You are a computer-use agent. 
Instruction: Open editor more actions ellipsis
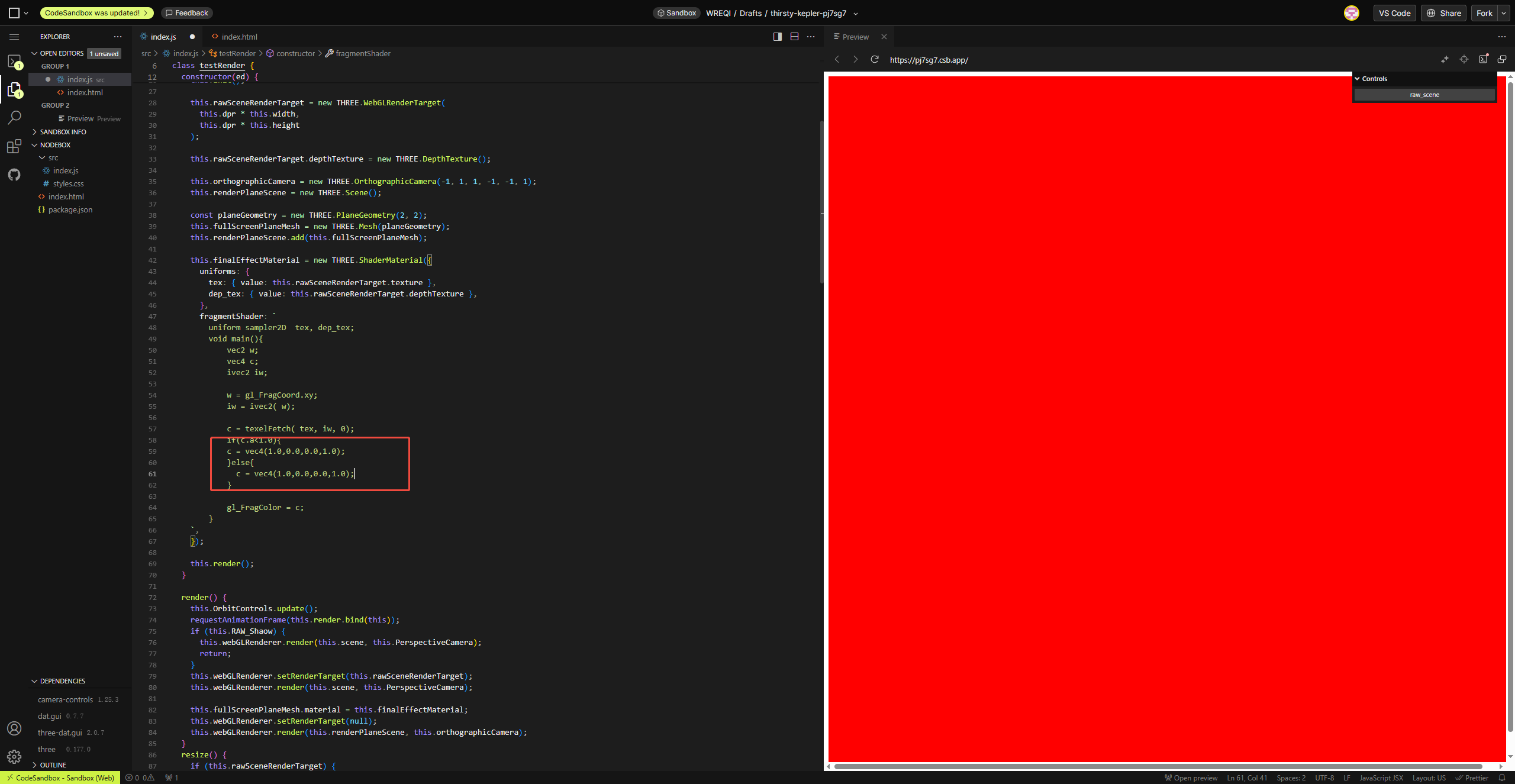point(811,37)
